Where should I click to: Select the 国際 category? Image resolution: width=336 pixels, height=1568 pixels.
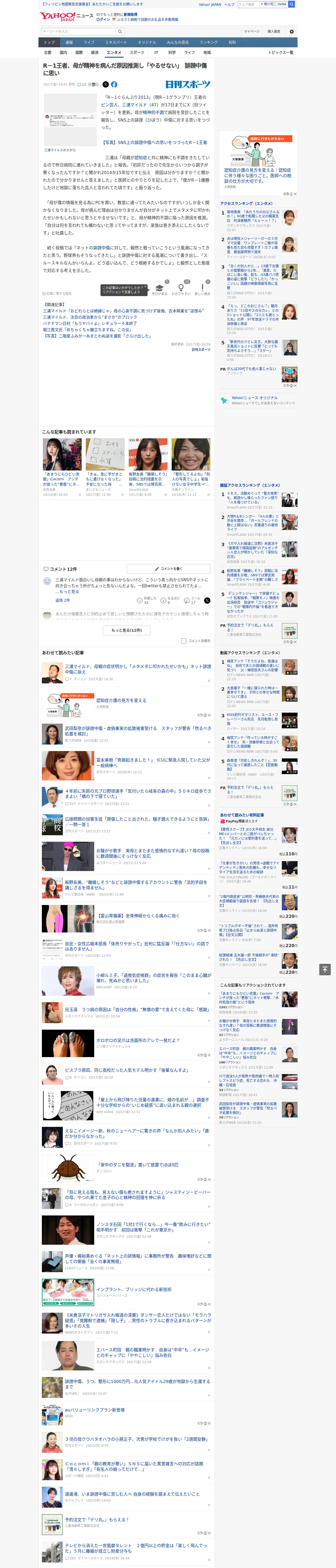[x=79, y=52]
